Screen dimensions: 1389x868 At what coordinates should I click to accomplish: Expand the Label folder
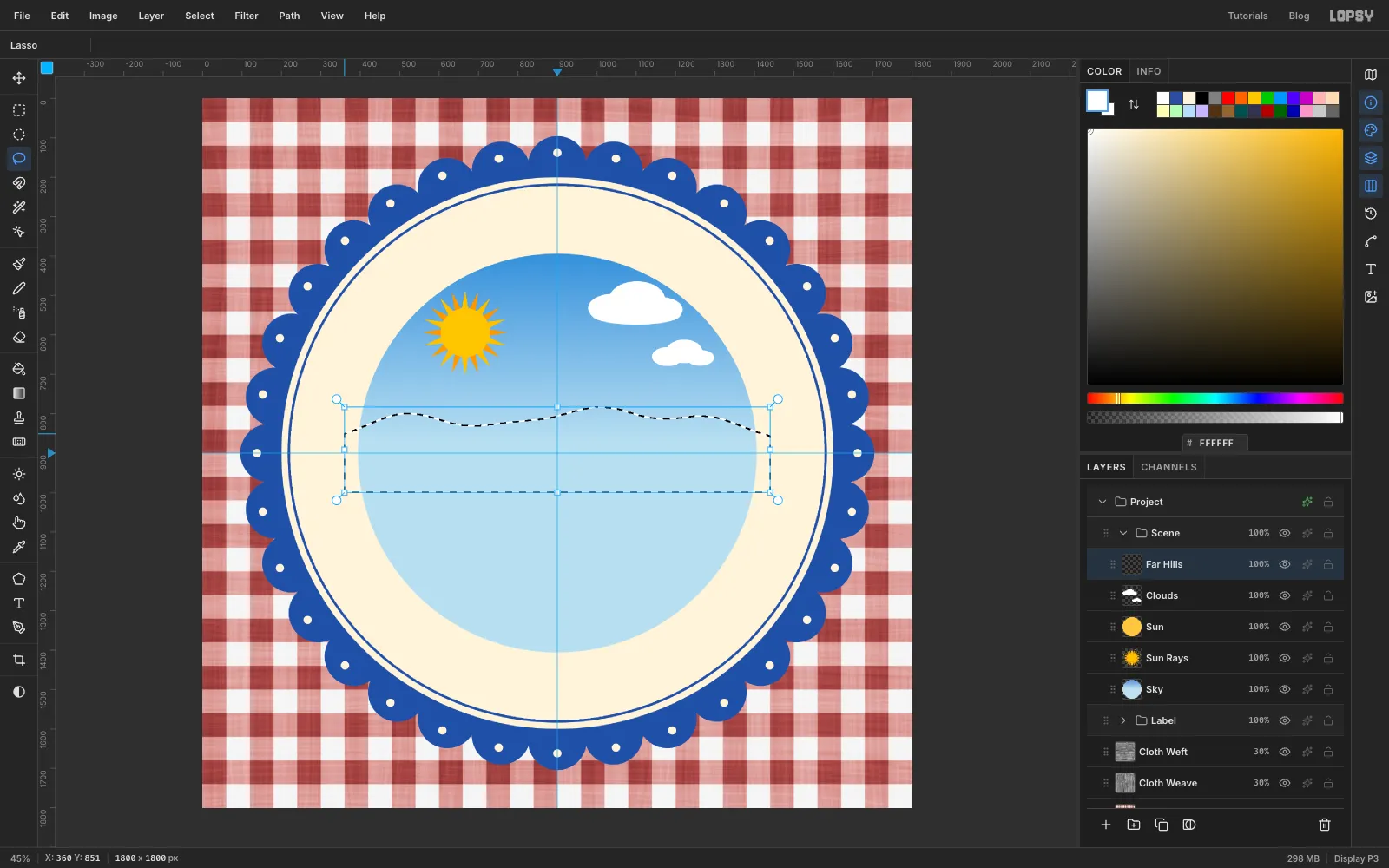click(x=1123, y=720)
